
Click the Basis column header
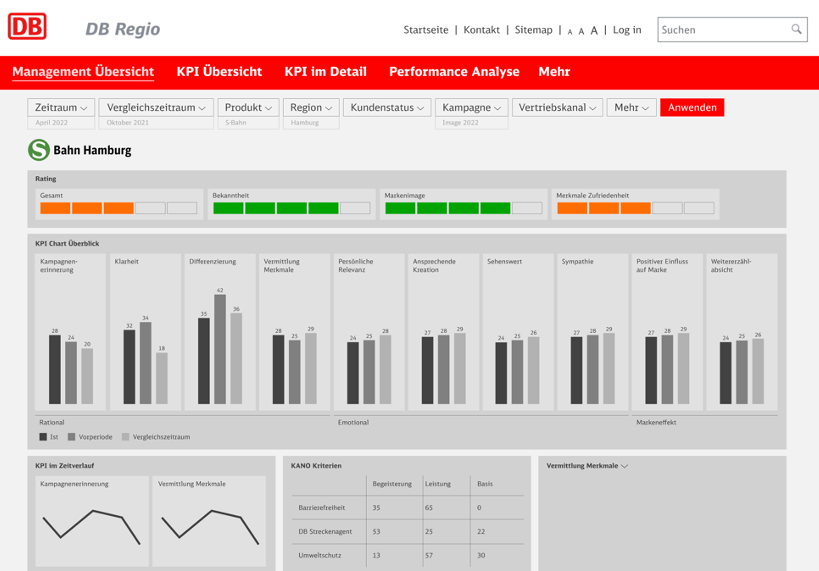click(485, 484)
